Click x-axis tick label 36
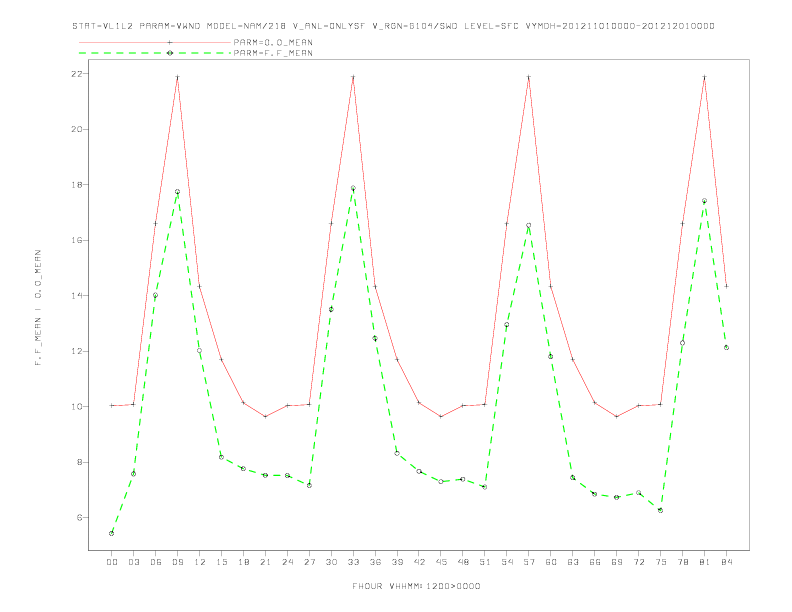 click(375, 562)
